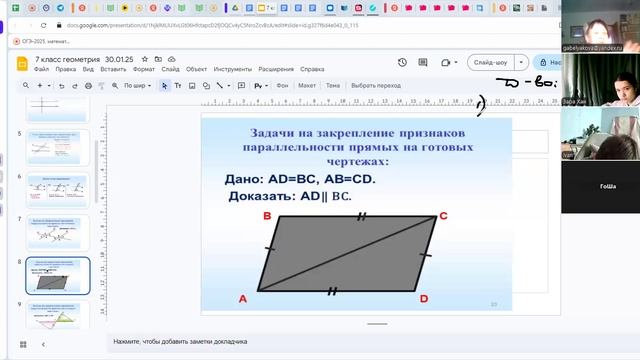
Task: Click the text Доказать: AD|| BC.
Action: coord(290,196)
